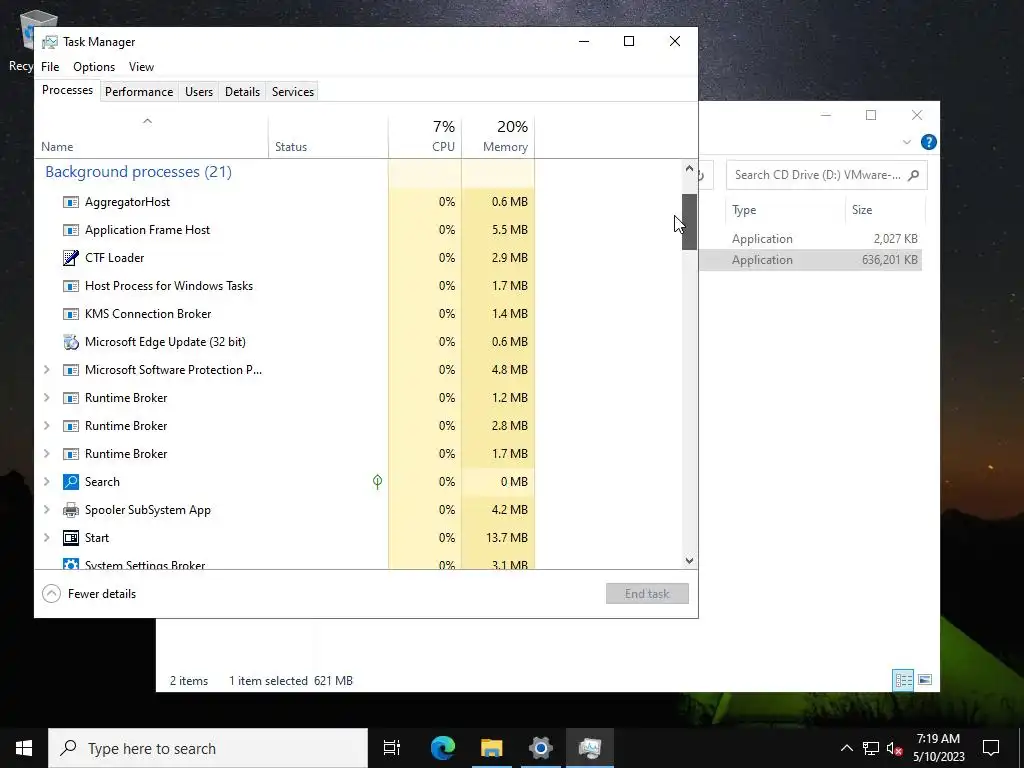Sort processes by Memory column

coord(498,137)
